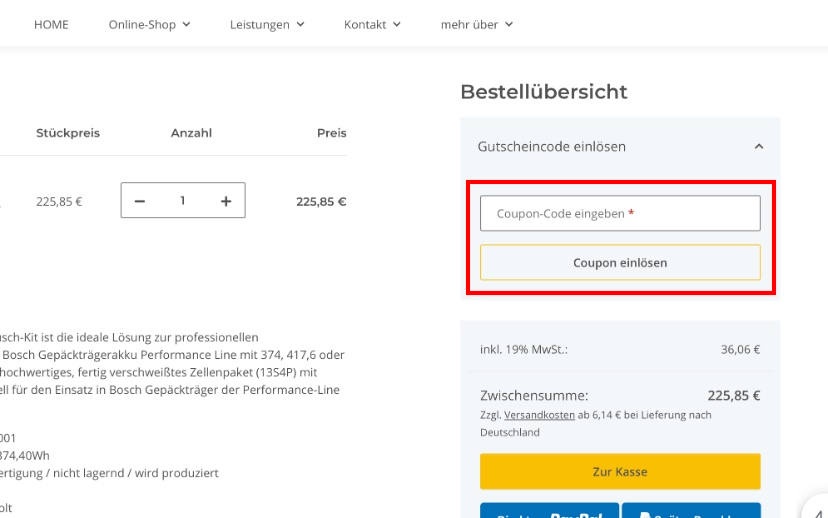Click the Zwischensumme amount 225,85 €
The image size is (828, 518).
point(733,395)
